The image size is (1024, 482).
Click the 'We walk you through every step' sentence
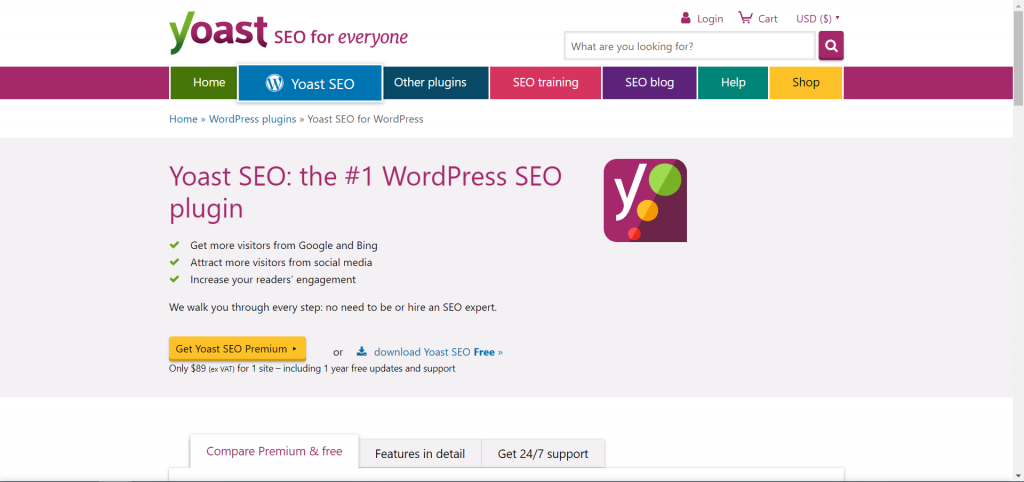pos(333,307)
